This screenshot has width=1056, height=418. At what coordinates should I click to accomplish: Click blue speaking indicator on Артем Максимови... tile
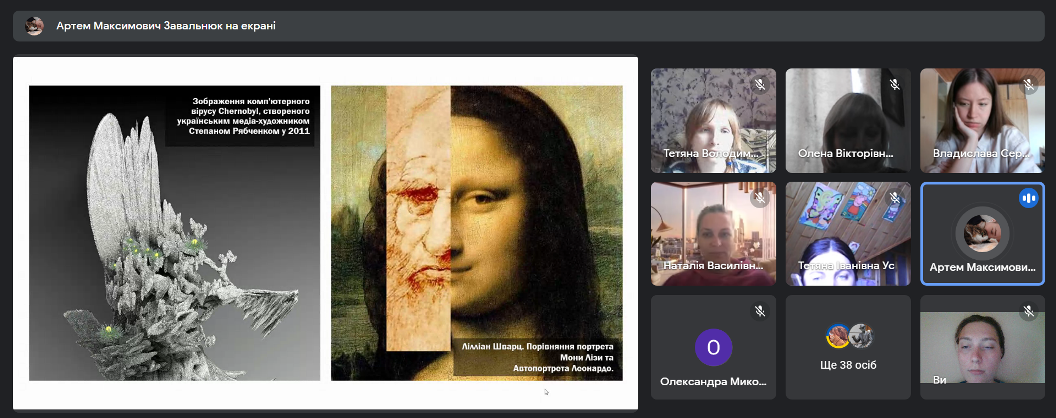point(1028,198)
